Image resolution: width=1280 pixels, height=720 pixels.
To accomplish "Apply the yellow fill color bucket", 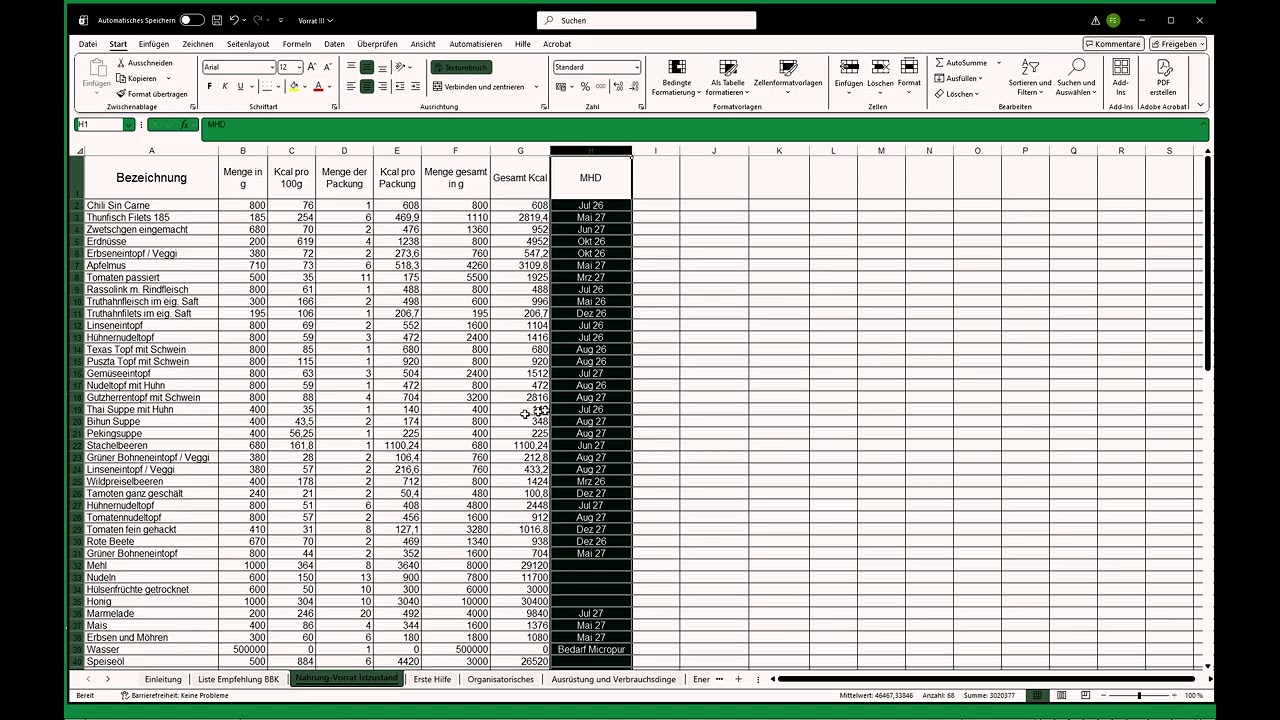I will 294,87.
